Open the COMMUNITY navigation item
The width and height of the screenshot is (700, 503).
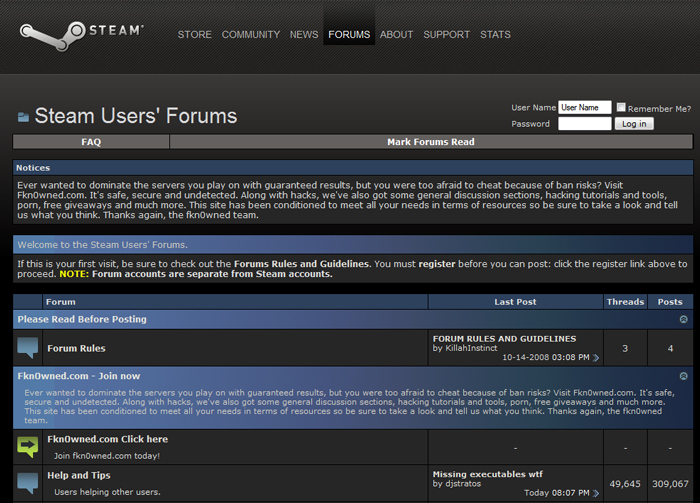pyautogui.click(x=251, y=34)
